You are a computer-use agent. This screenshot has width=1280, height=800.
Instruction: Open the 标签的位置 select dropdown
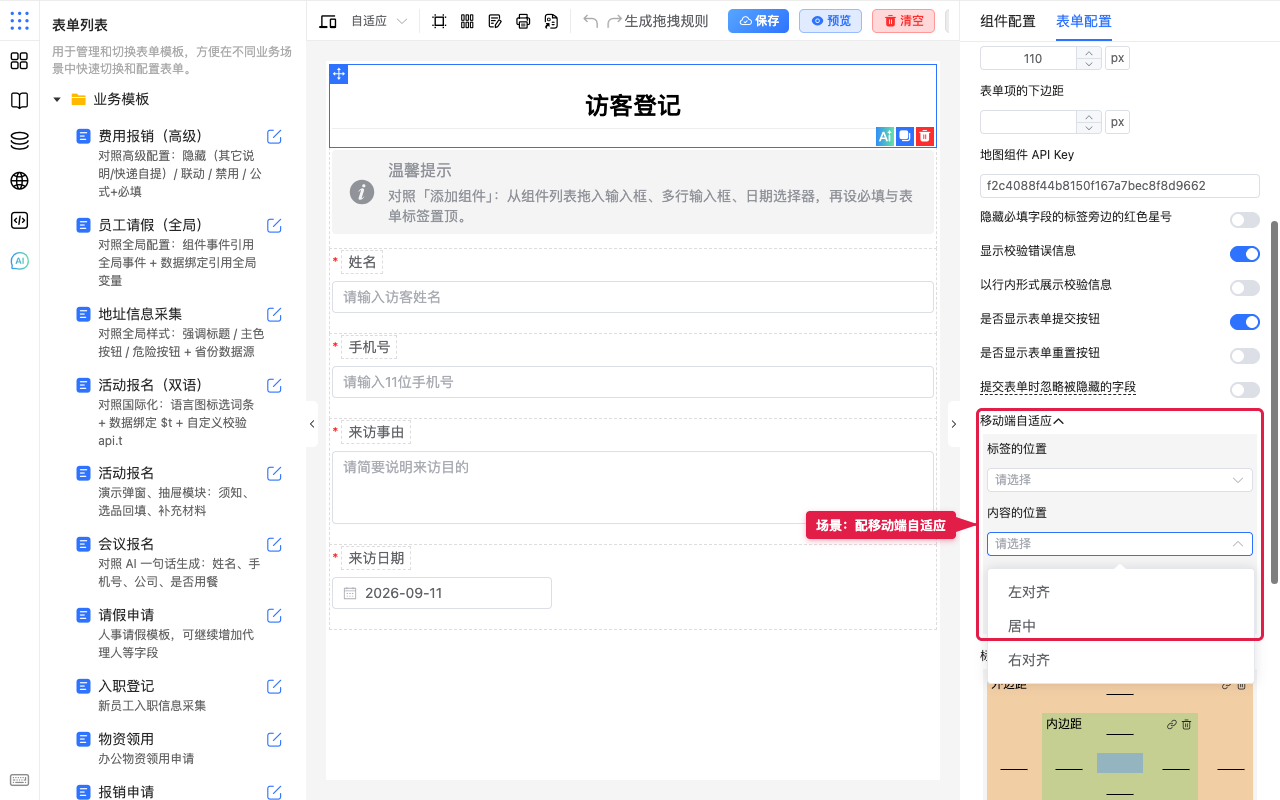pos(1119,480)
